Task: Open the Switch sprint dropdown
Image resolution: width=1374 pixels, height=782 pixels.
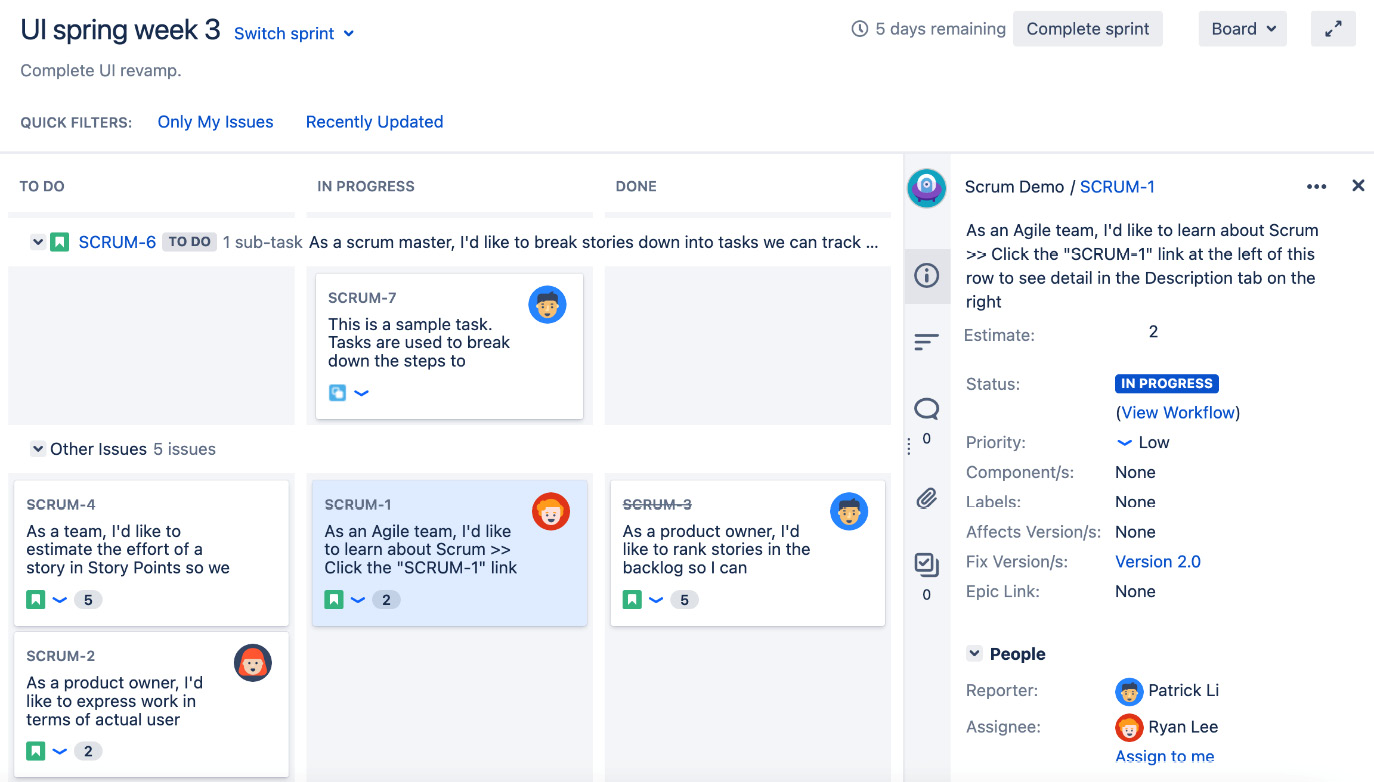Action: click(x=294, y=33)
